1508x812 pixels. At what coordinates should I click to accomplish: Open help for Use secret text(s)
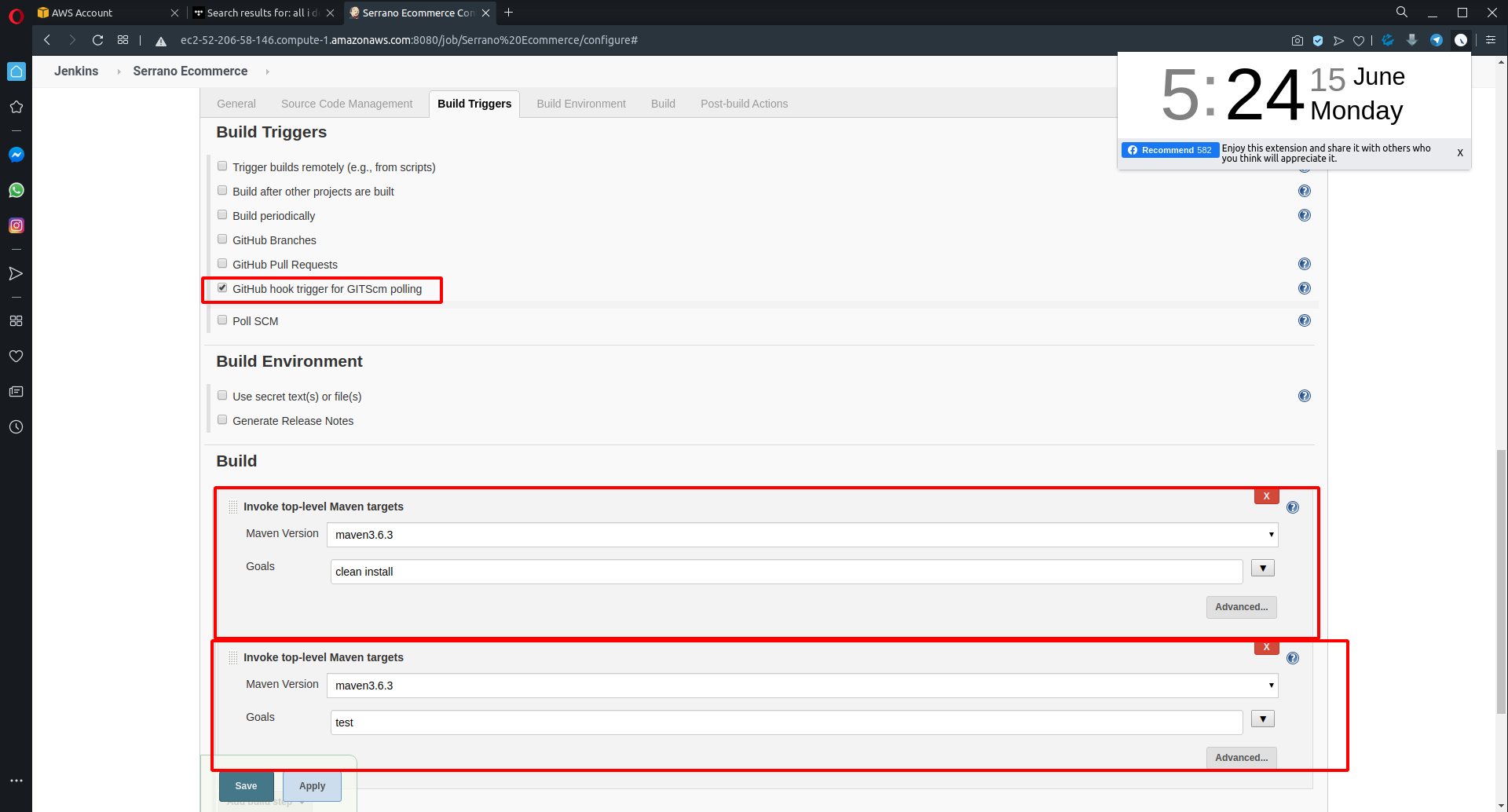(1305, 396)
